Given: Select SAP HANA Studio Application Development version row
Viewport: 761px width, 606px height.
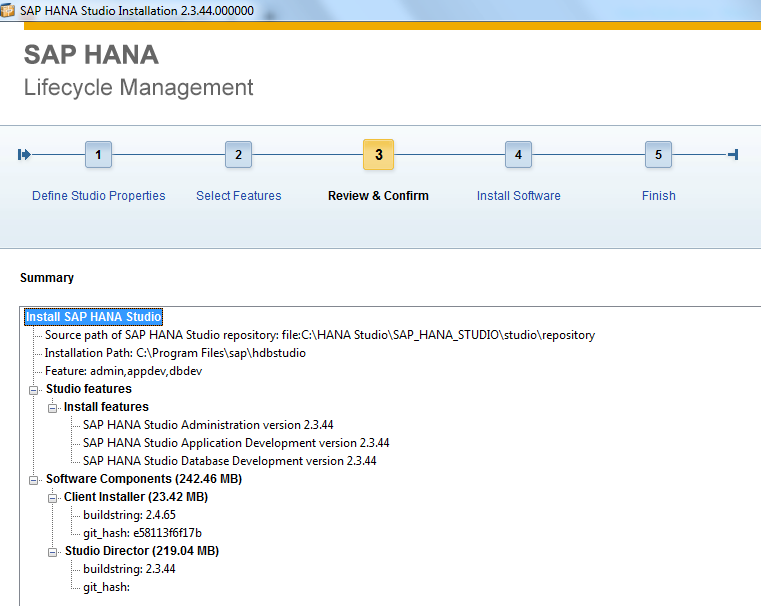Looking at the screenshot, I should tap(236, 442).
